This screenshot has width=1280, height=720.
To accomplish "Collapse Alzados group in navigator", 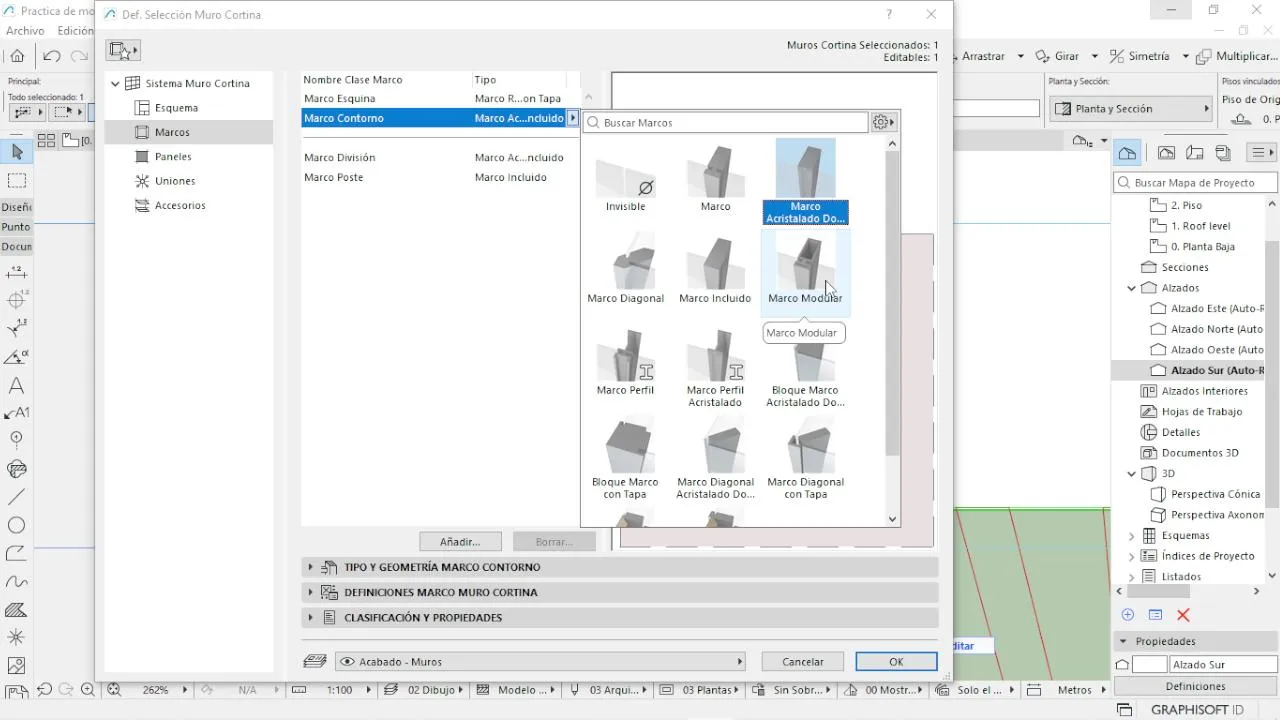I will coord(1132,288).
